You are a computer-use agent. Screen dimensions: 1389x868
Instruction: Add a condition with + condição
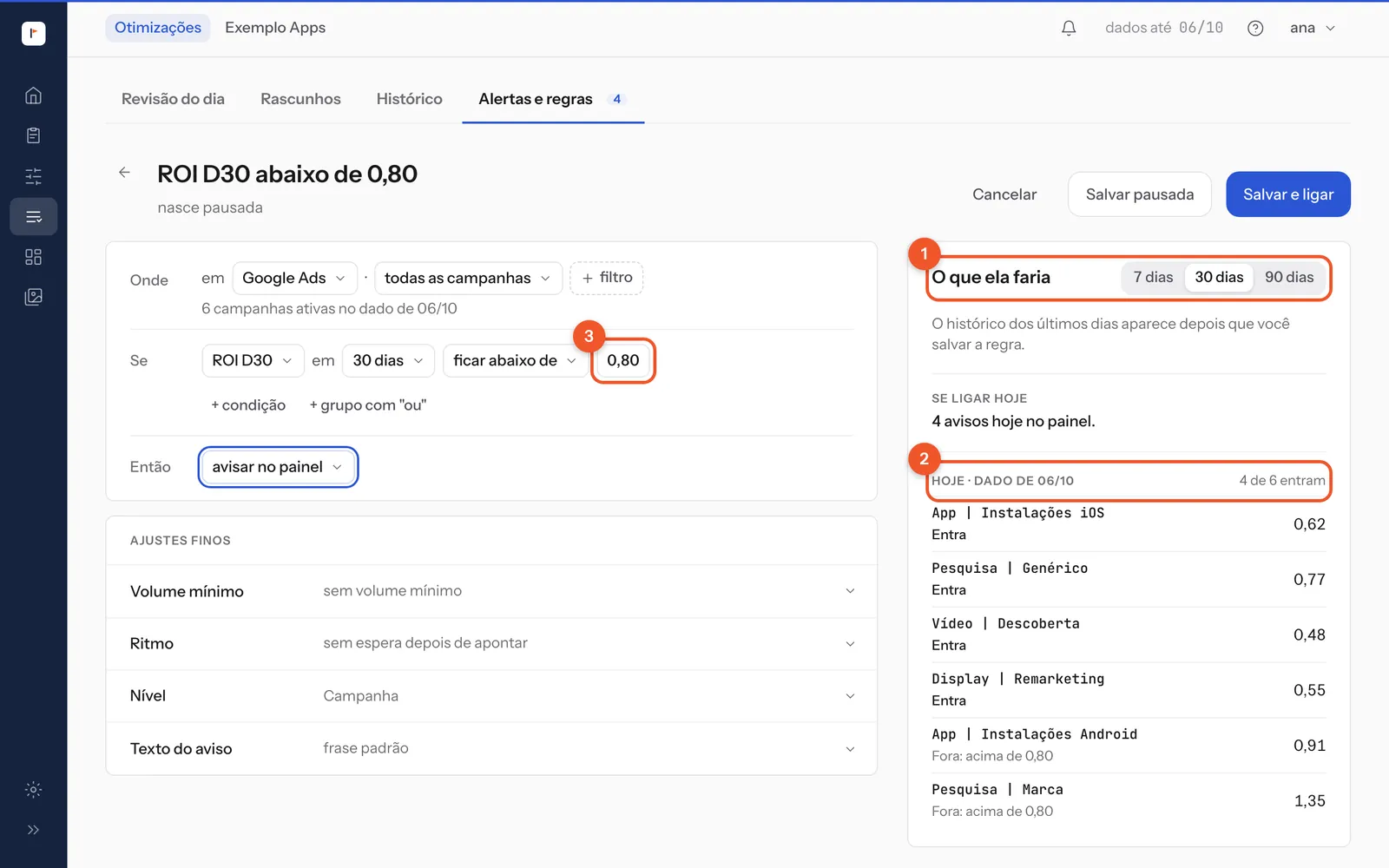[248, 405]
